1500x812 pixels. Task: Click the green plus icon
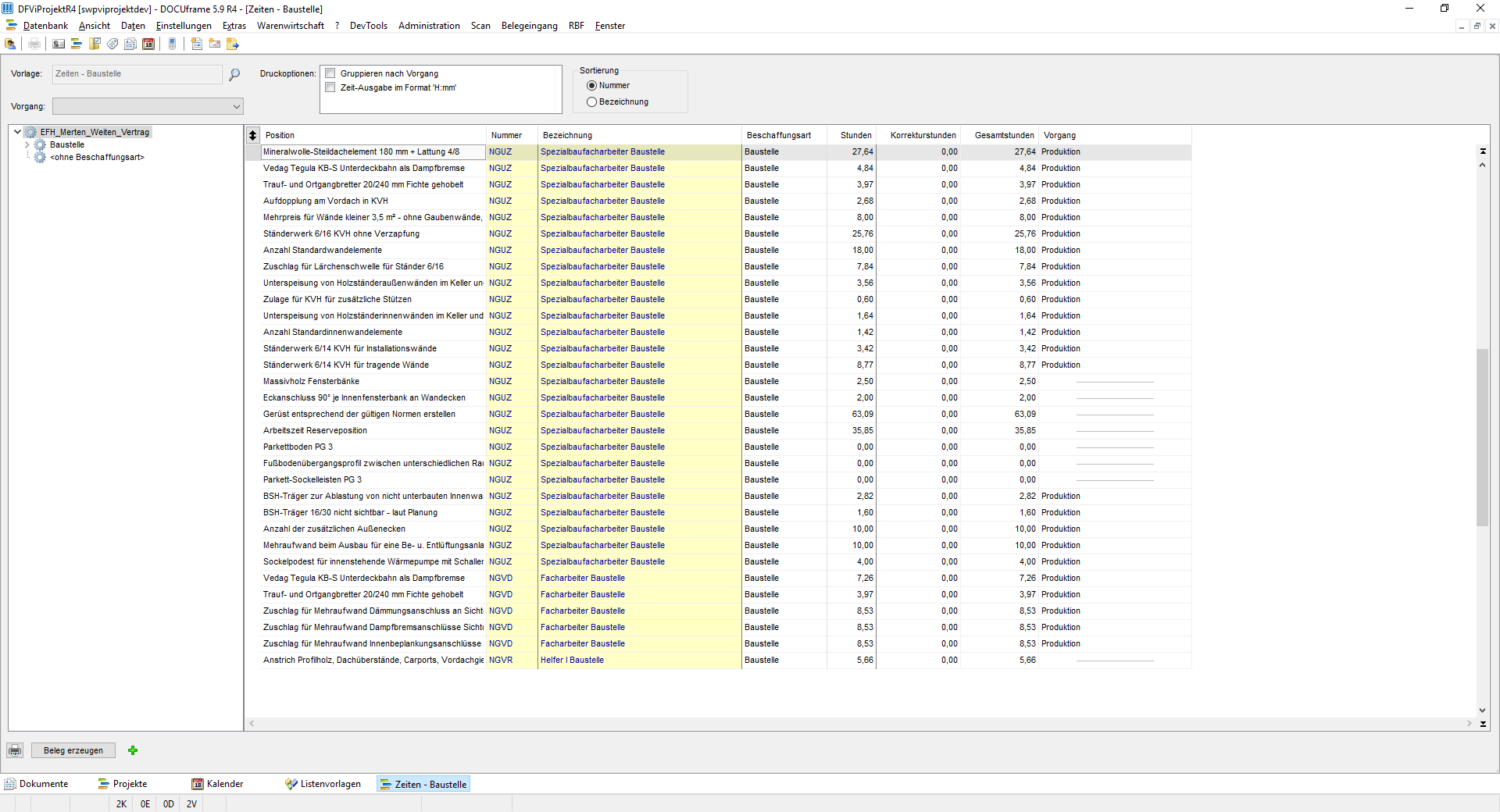[x=133, y=750]
